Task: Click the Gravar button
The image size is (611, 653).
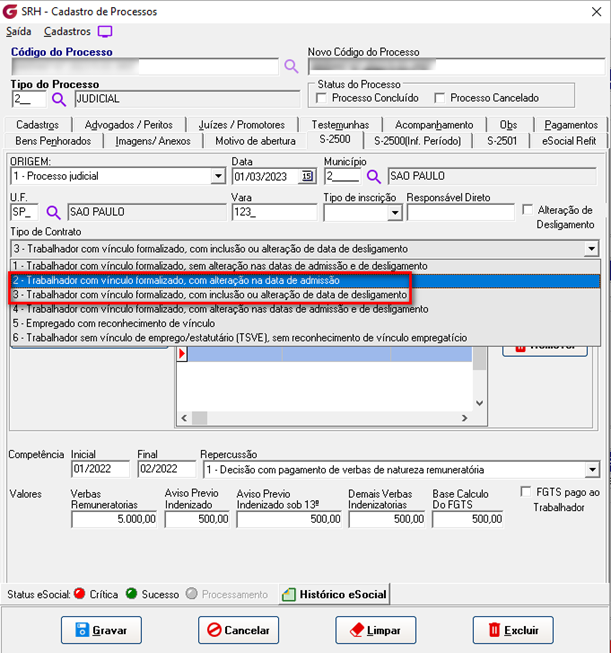Action: (101, 630)
